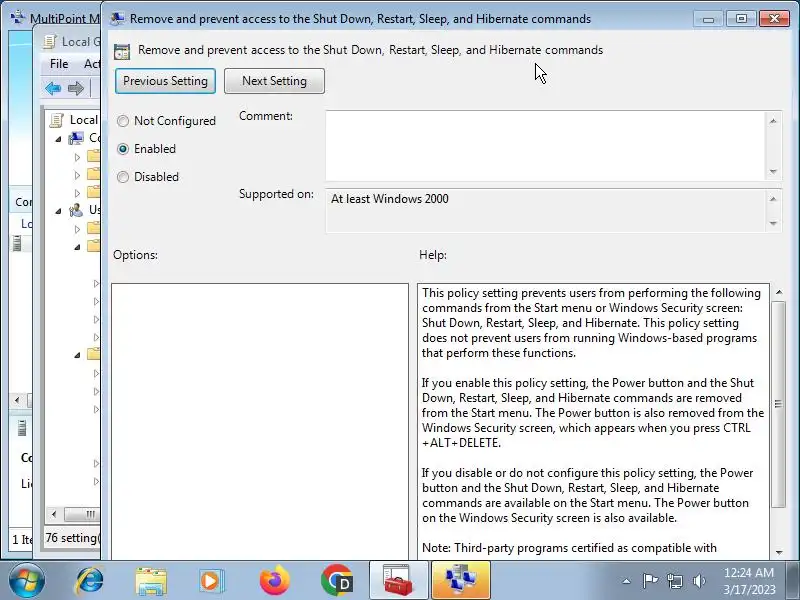Click the Group Policy Editor window icon
Image resolution: width=800 pixels, height=600 pixels.
50,41
